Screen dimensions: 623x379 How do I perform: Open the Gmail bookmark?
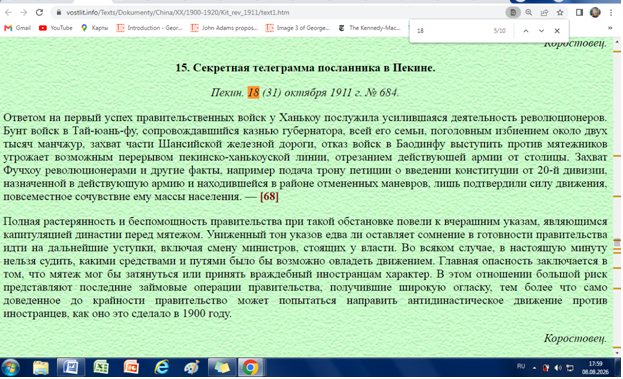coord(17,28)
